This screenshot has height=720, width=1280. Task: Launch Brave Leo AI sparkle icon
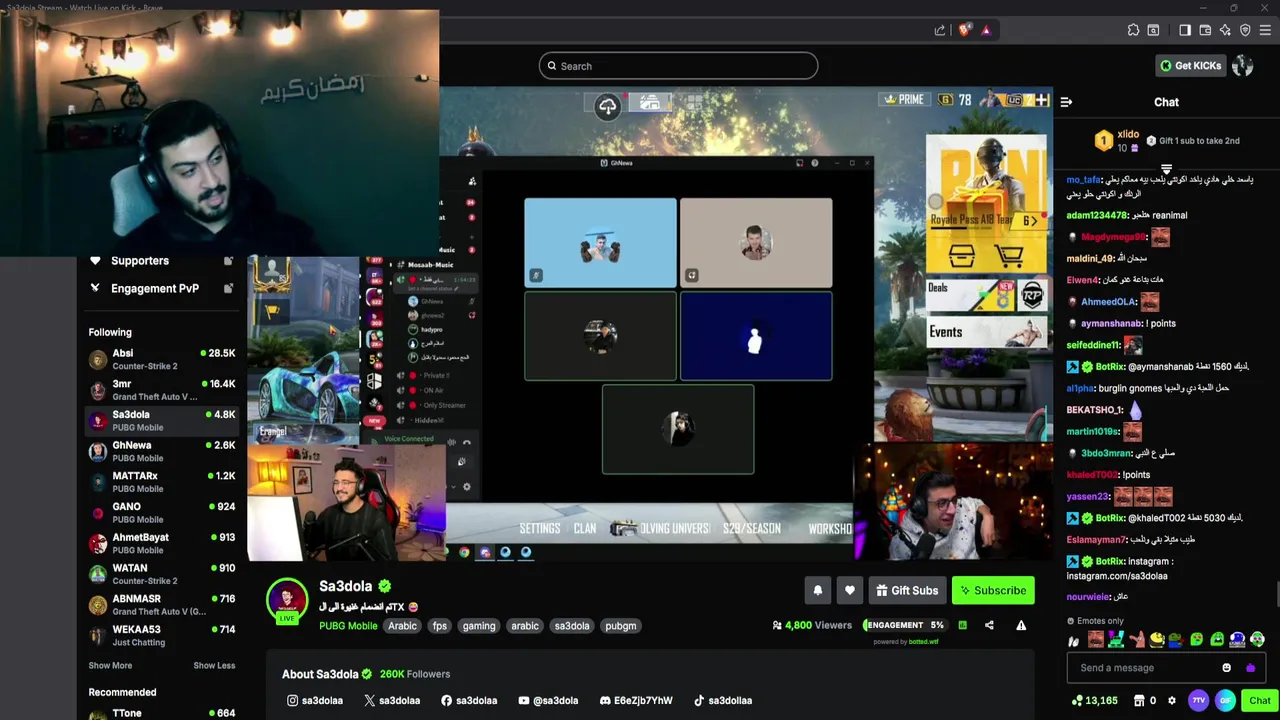(1225, 30)
